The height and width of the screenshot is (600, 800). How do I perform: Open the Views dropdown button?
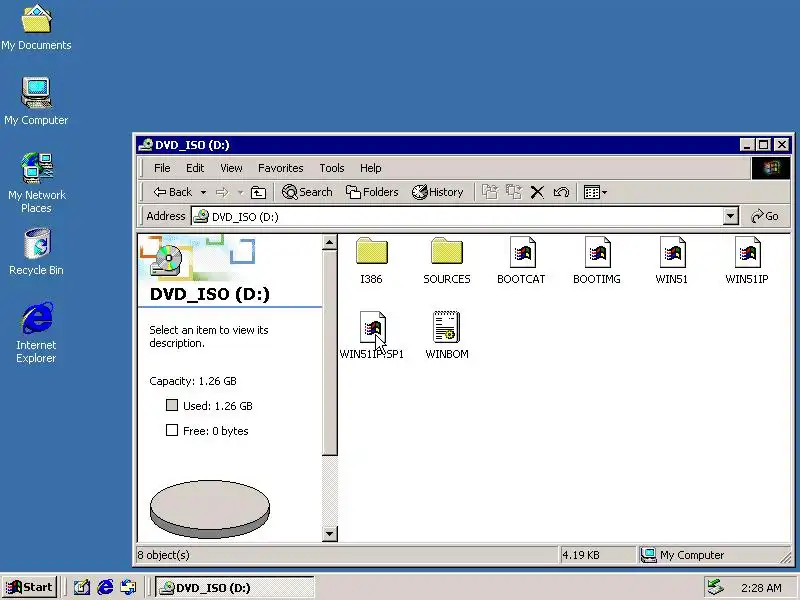click(x=595, y=192)
